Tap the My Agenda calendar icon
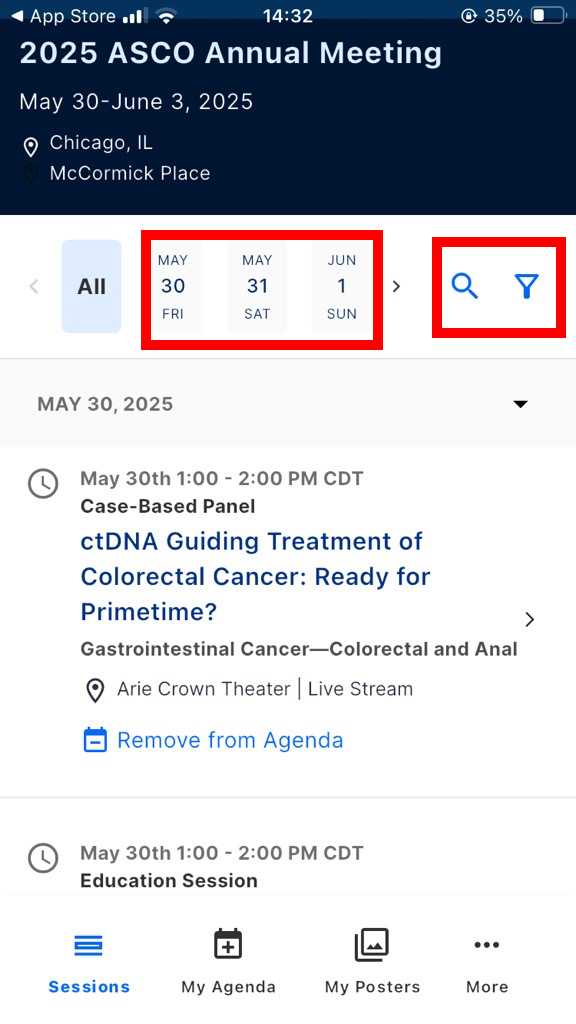 [228, 944]
